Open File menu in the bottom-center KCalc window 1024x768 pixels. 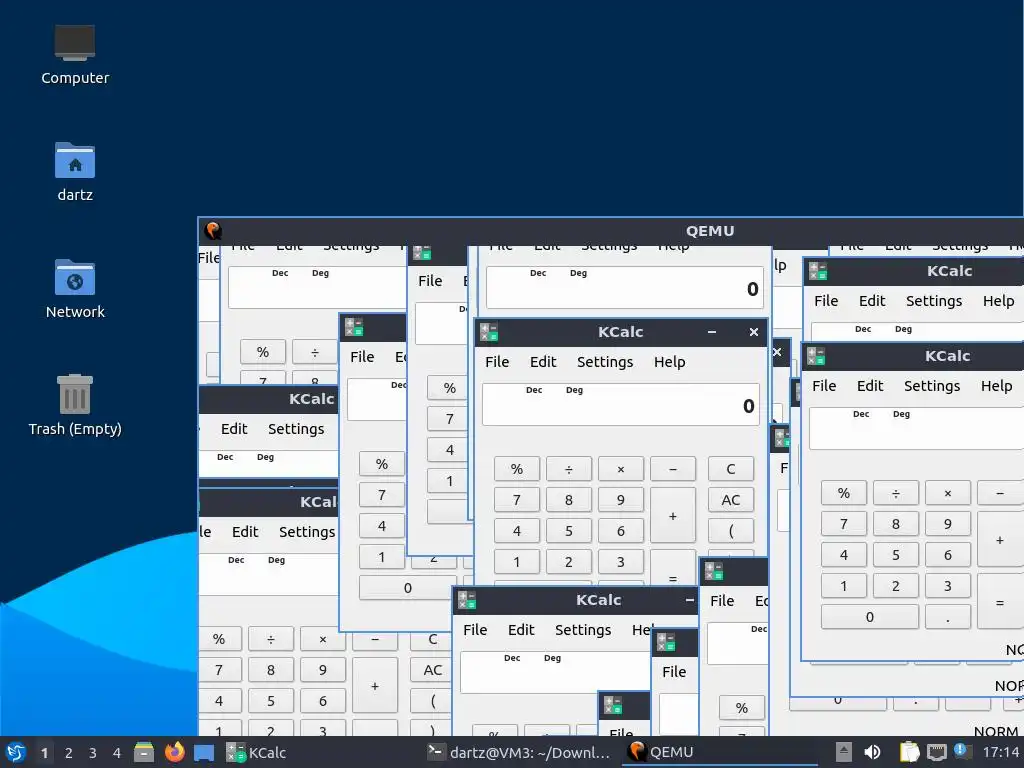click(x=475, y=630)
